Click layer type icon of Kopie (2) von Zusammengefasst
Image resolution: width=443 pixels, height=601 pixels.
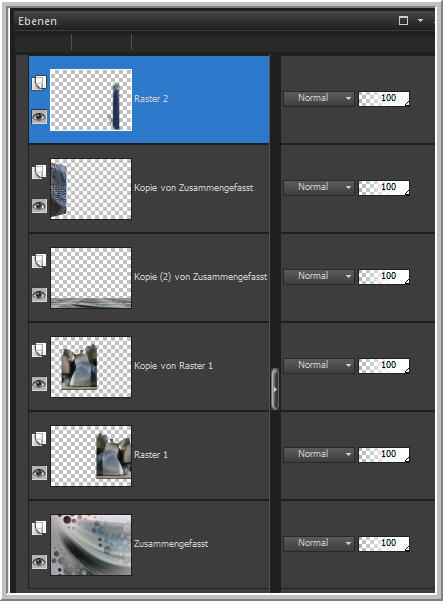[39, 261]
